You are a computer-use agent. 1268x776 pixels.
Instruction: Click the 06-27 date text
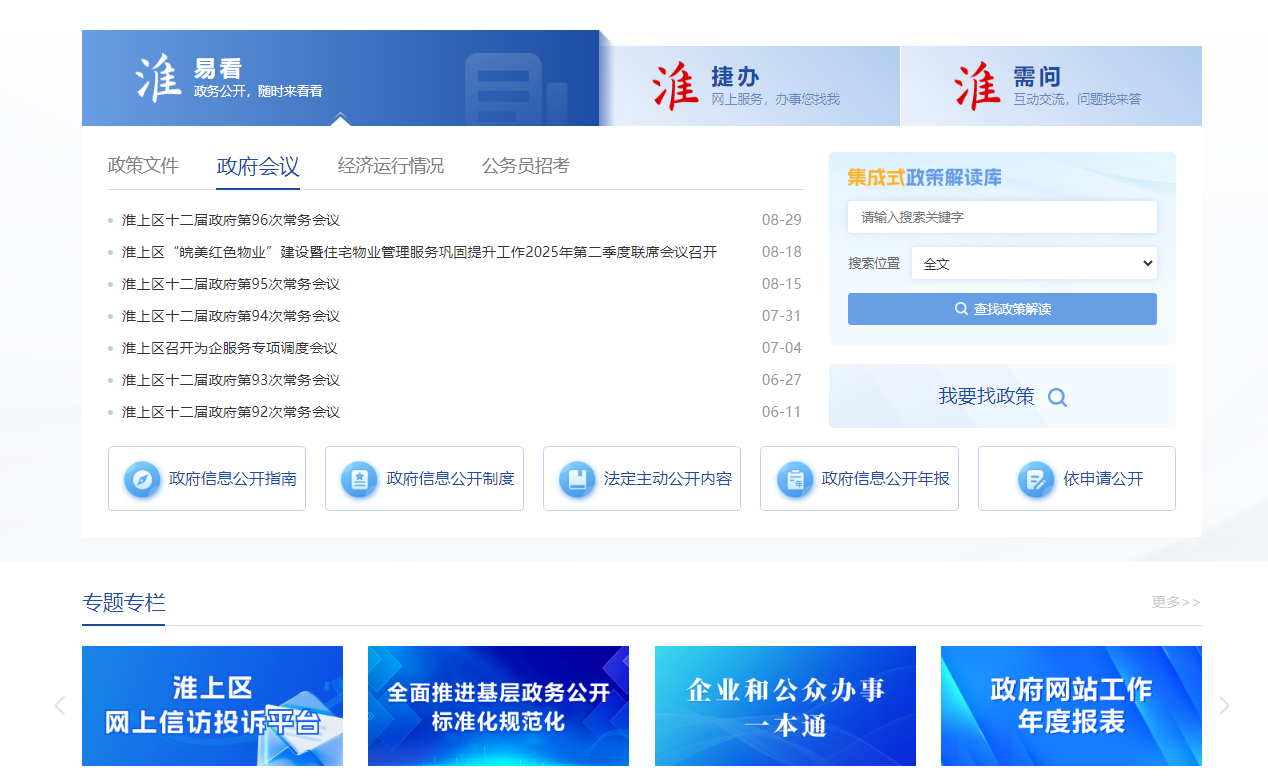tap(782, 380)
